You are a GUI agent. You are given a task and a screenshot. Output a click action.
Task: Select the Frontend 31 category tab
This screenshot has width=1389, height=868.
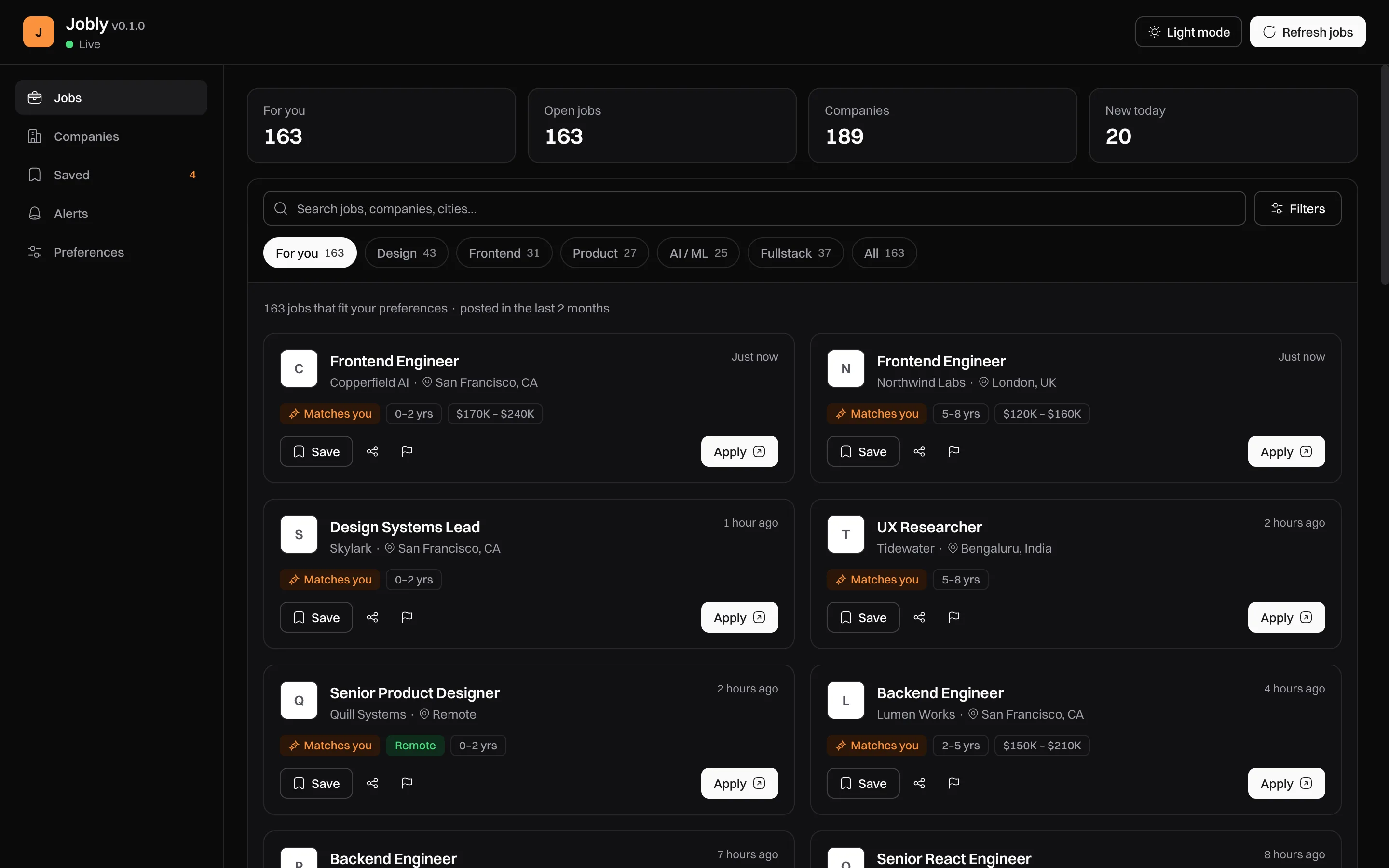(x=504, y=253)
